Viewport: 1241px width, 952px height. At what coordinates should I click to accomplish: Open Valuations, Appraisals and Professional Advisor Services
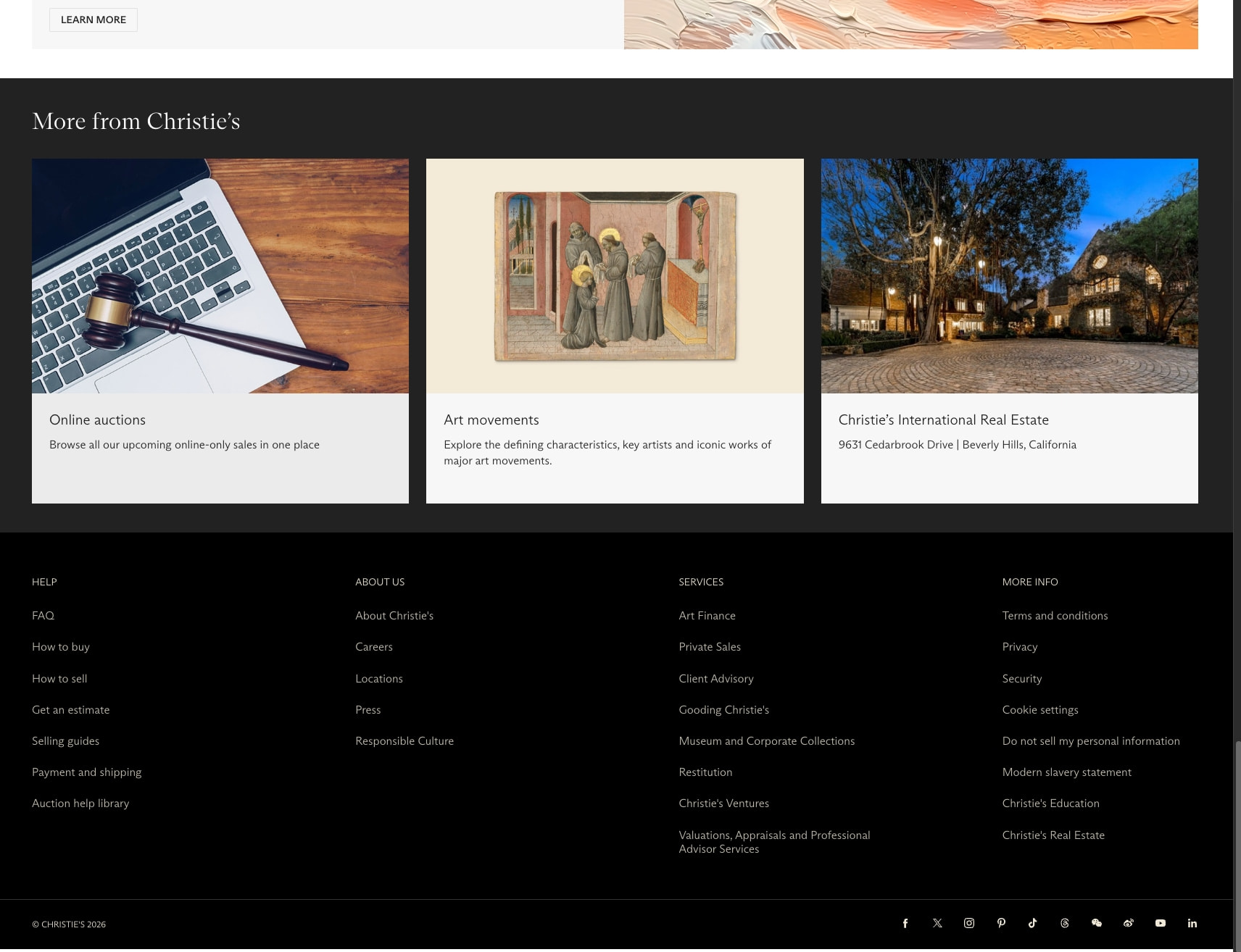click(x=774, y=842)
